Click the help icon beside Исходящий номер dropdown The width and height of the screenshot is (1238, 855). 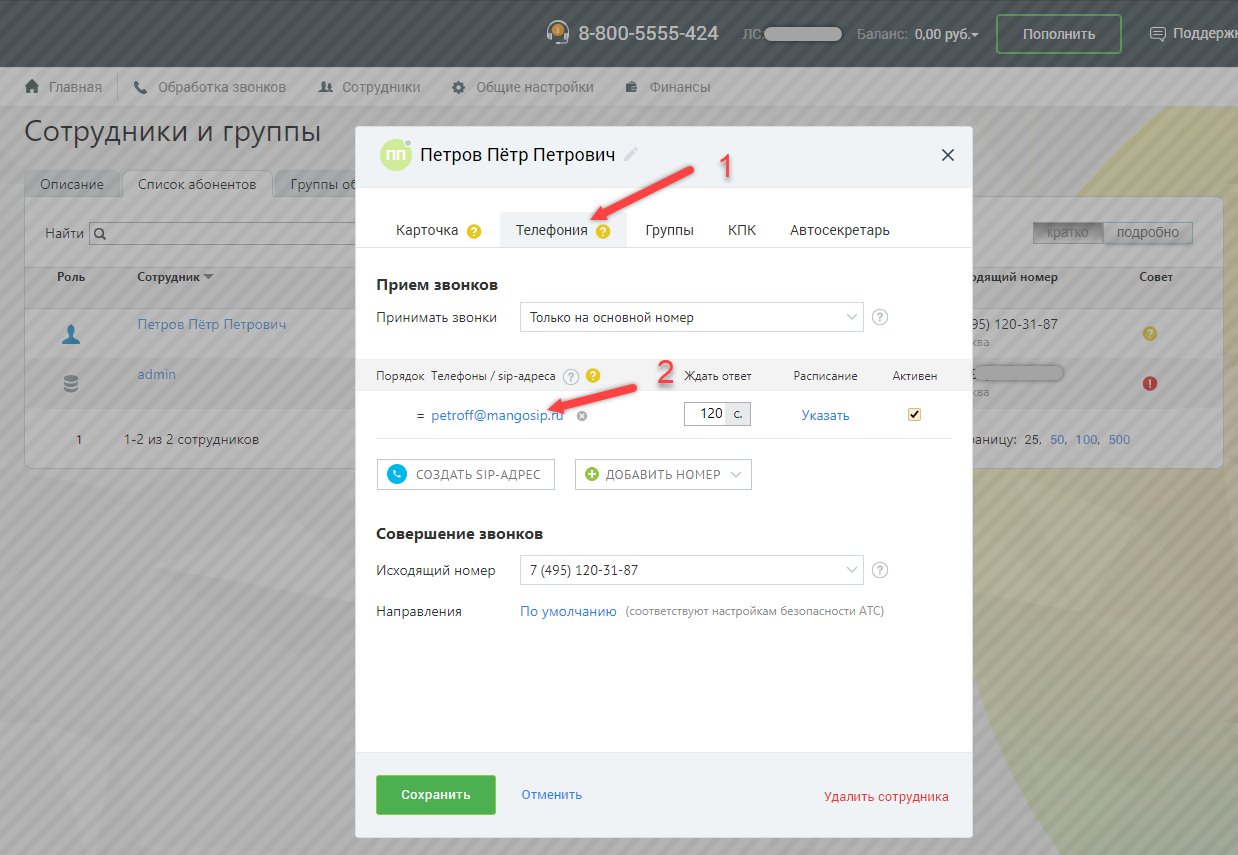(880, 570)
